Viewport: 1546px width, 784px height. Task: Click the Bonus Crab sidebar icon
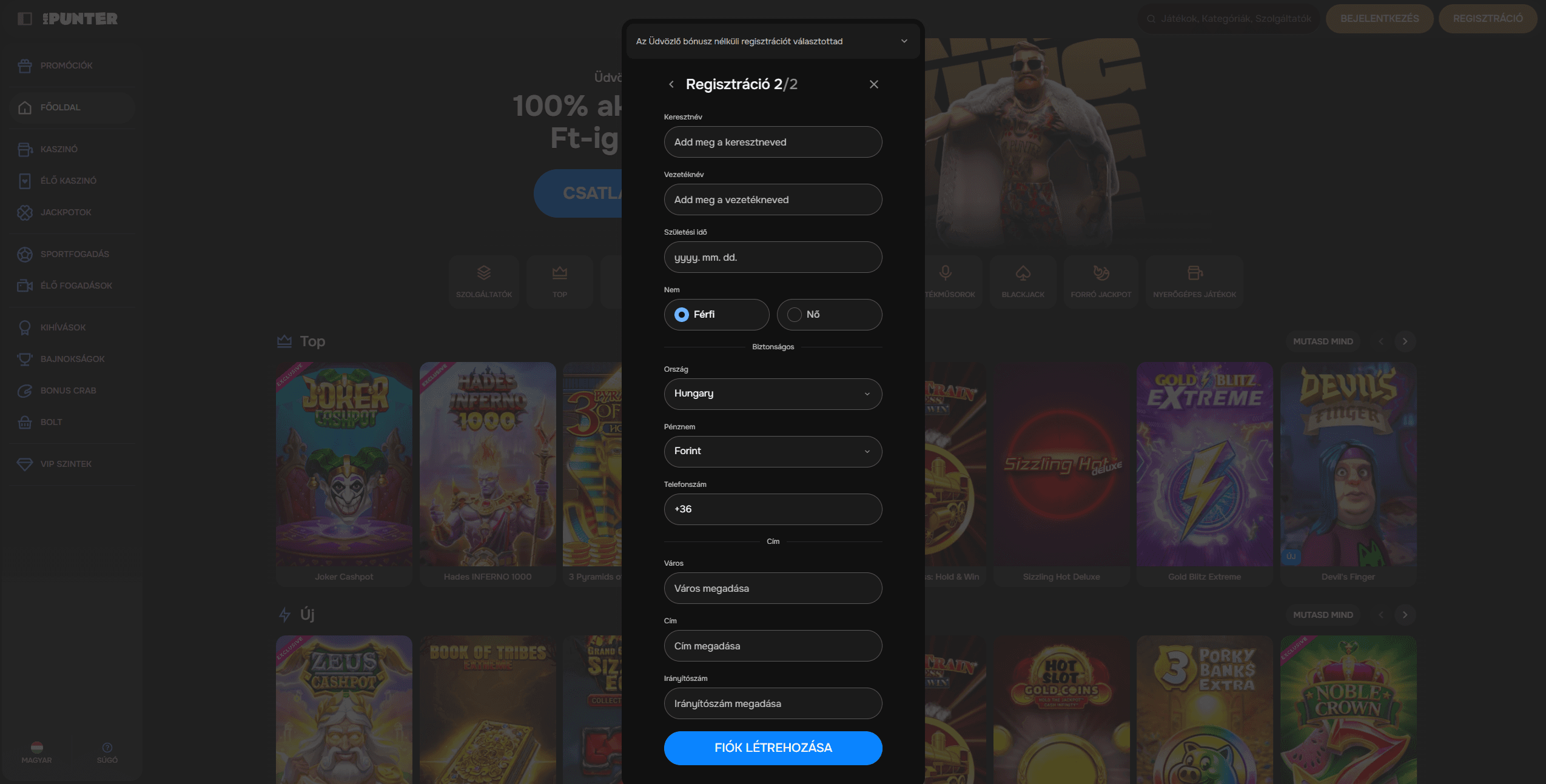click(x=25, y=390)
